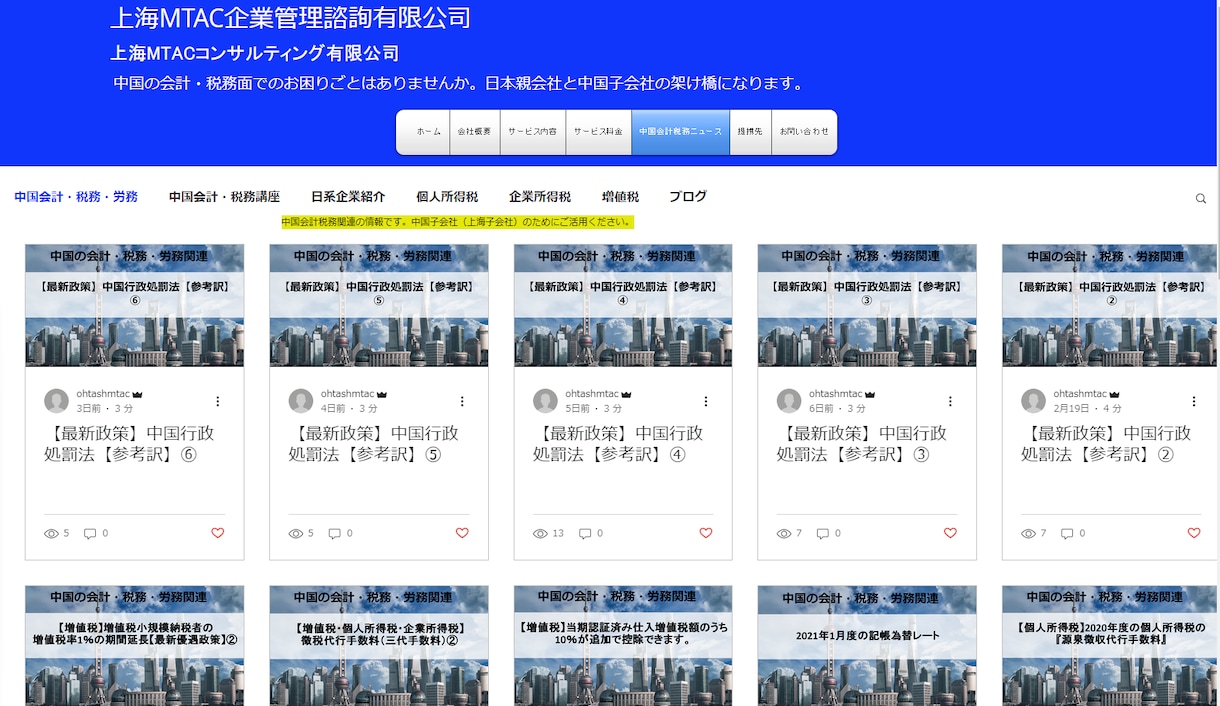Select ブログ category tab
This screenshot has width=1220, height=706.
click(x=688, y=197)
